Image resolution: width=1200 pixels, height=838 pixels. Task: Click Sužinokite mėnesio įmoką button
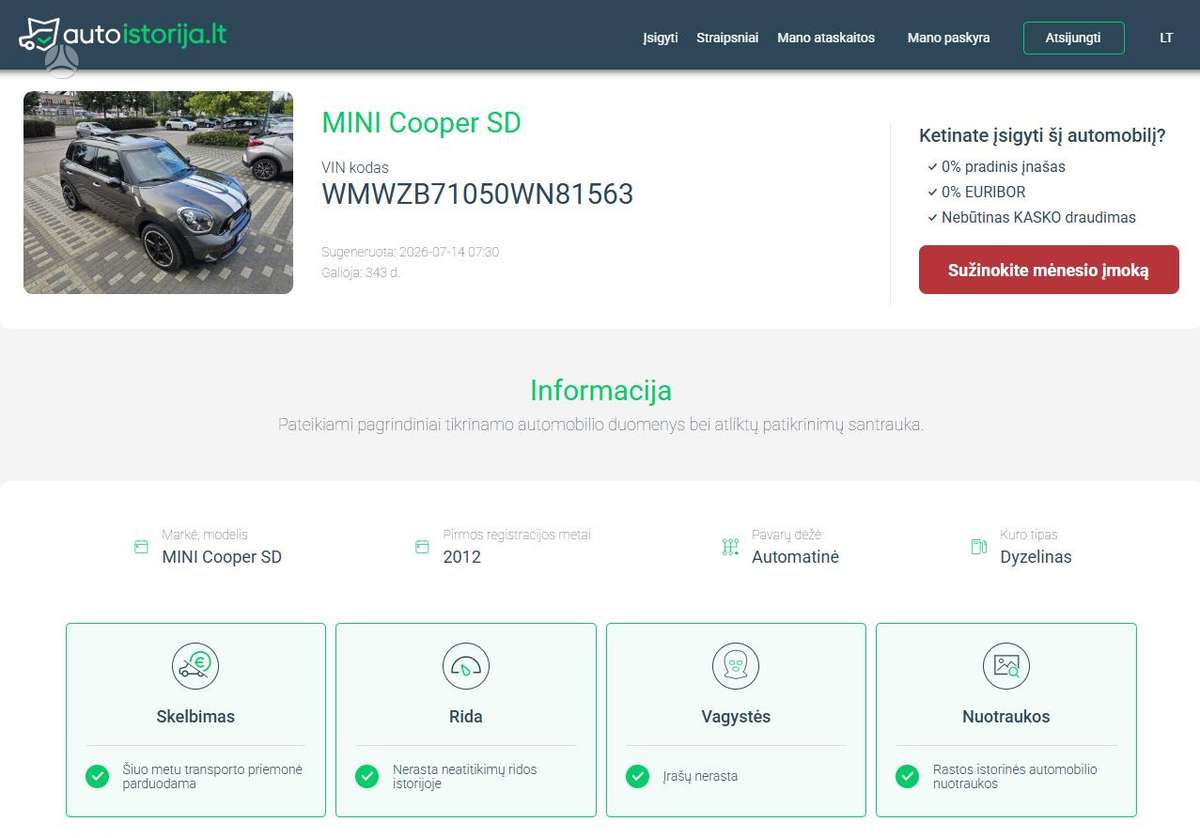coord(1049,270)
